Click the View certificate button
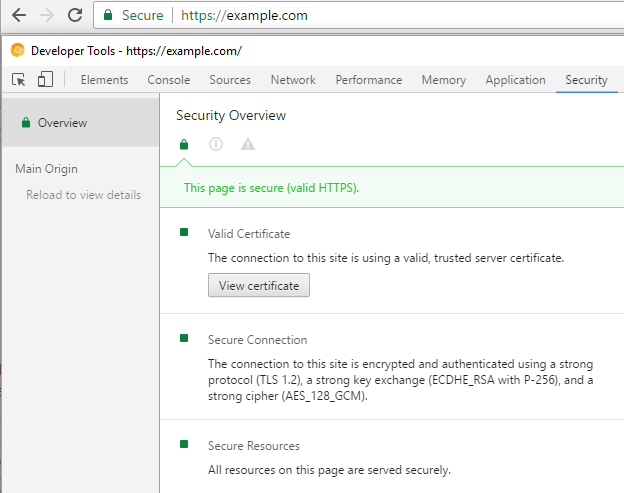Image resolution: width=624 pixels, height=493 pixels. pos(259,286)
